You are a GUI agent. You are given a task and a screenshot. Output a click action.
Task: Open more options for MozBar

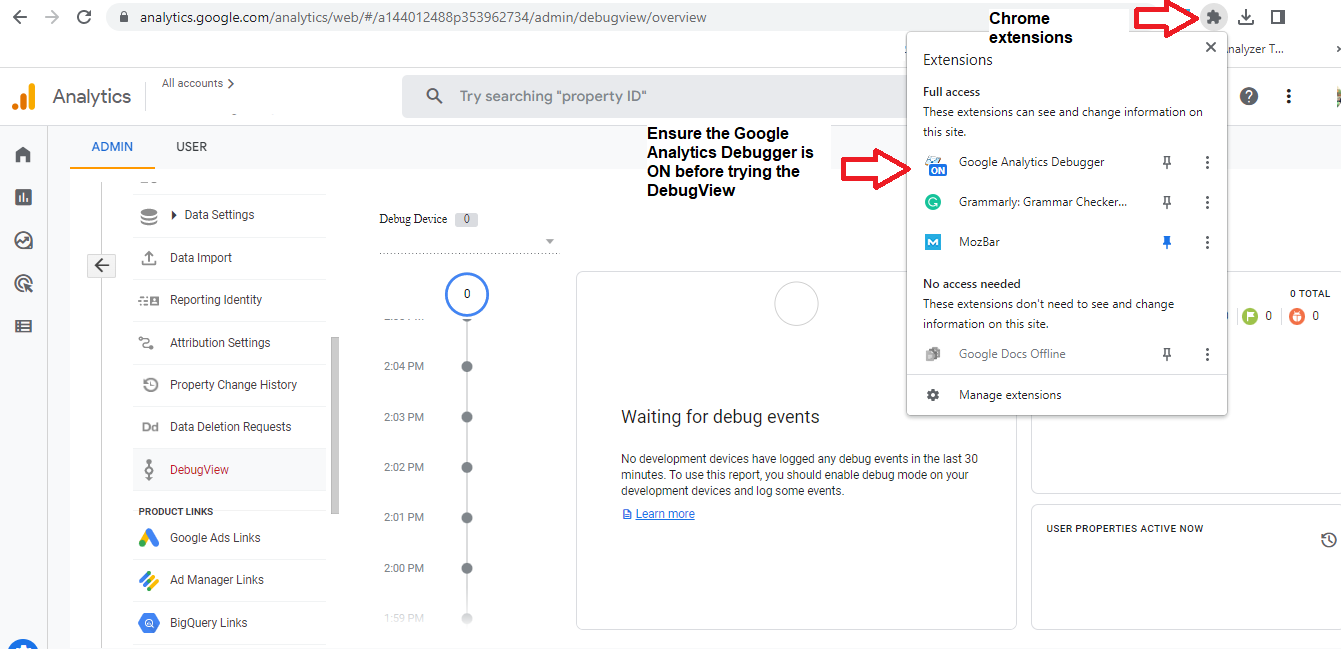coord(1207,242)
